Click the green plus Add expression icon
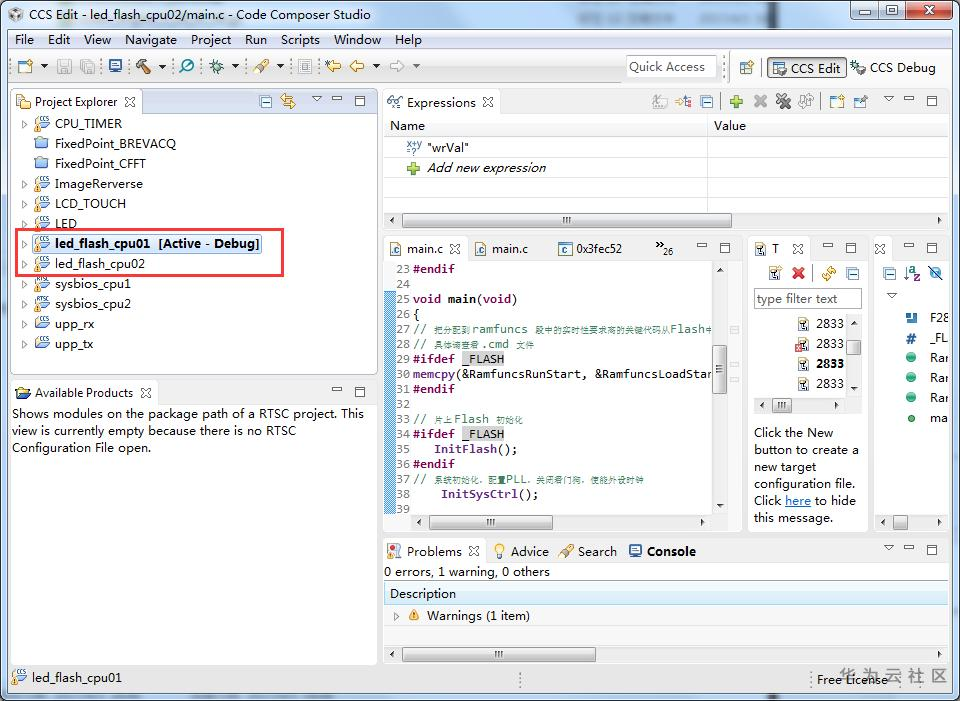The width and height of the screenshot is (960, 701). click(x=737, y=102)
